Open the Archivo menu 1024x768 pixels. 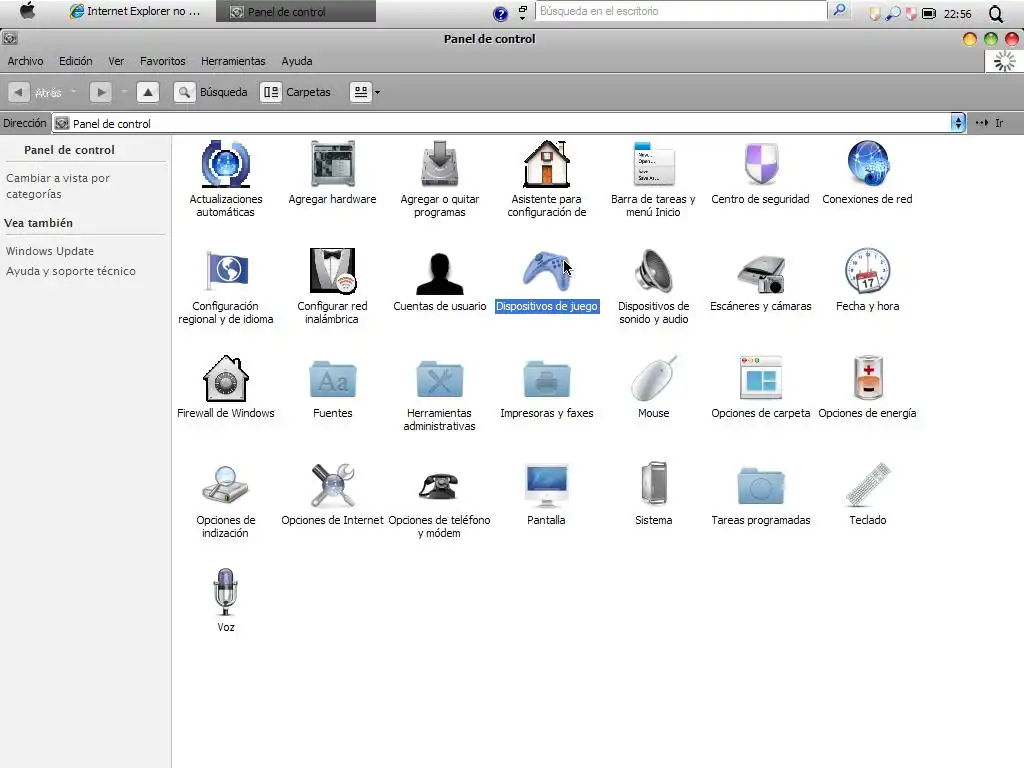[25, 61]
